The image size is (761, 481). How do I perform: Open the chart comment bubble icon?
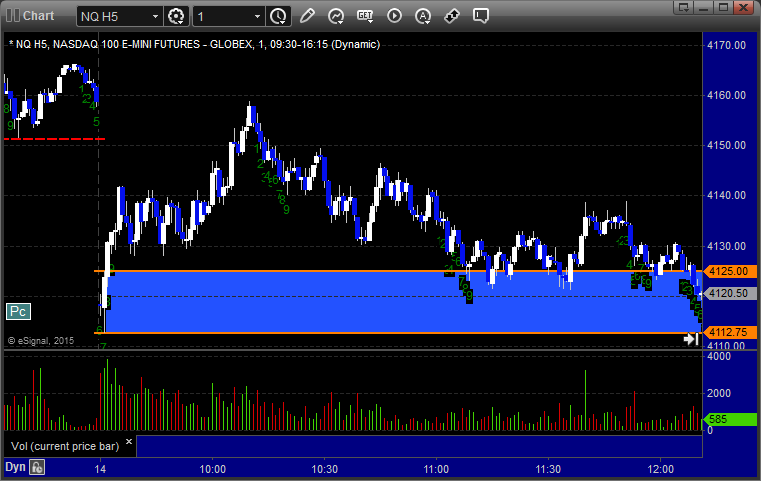coord(480,16)
